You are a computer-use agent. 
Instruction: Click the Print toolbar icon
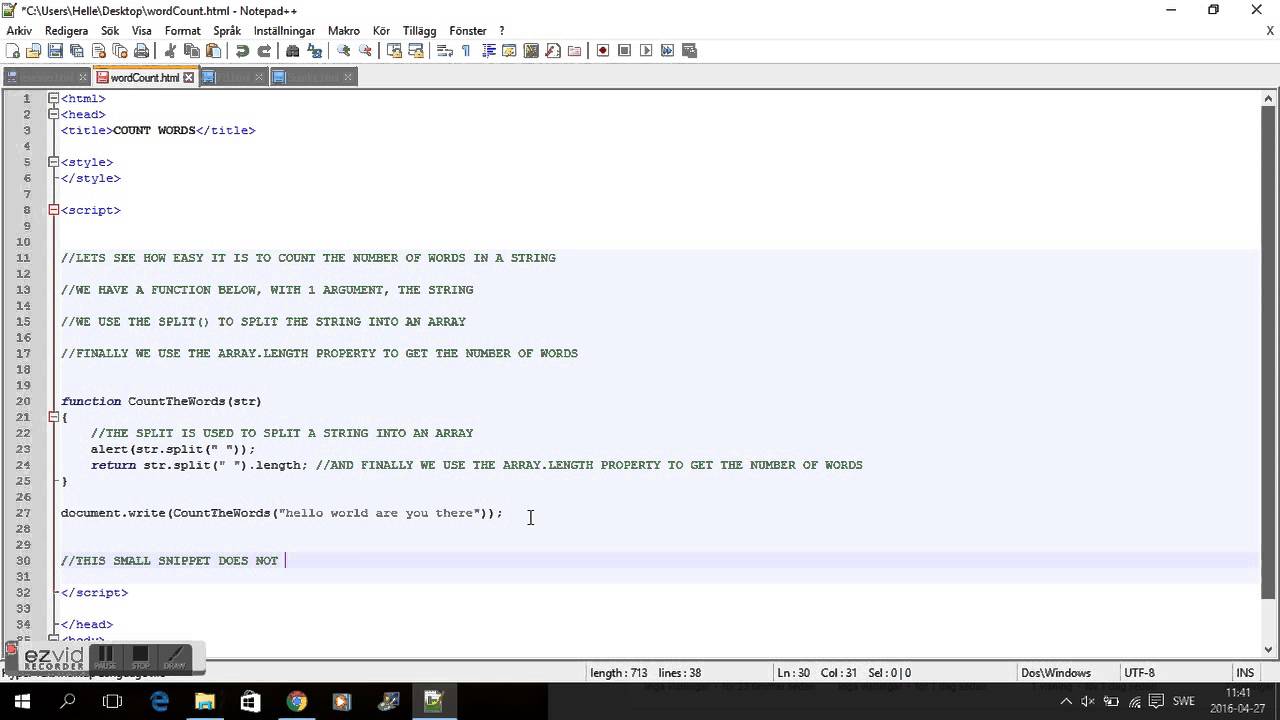(x=142, y=51)
